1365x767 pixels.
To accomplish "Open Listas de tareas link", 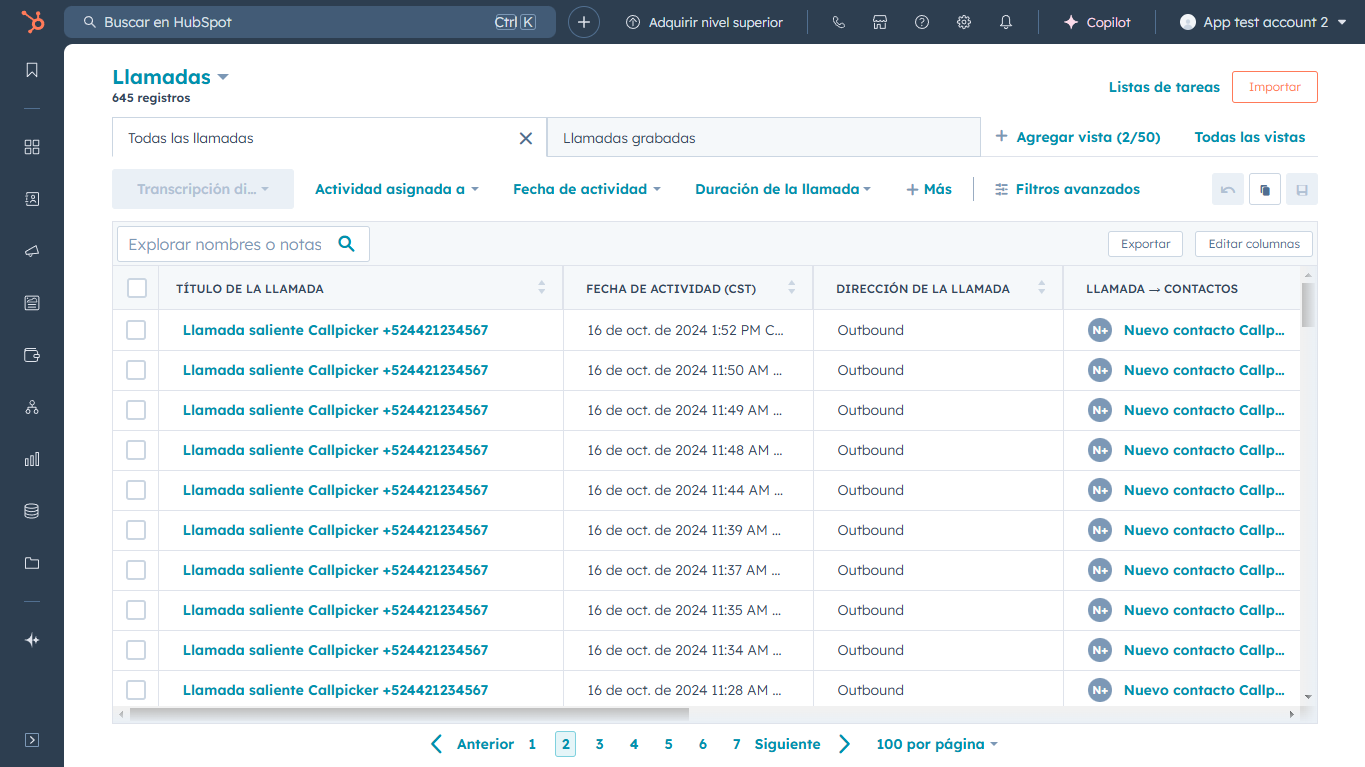I will click(1164, 87).
